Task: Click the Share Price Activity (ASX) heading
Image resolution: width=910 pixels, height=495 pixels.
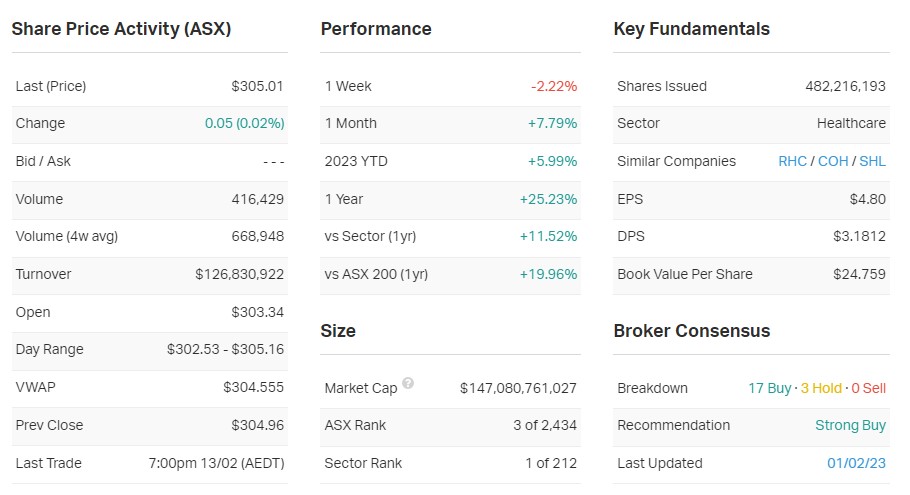Action: [121, 29]
